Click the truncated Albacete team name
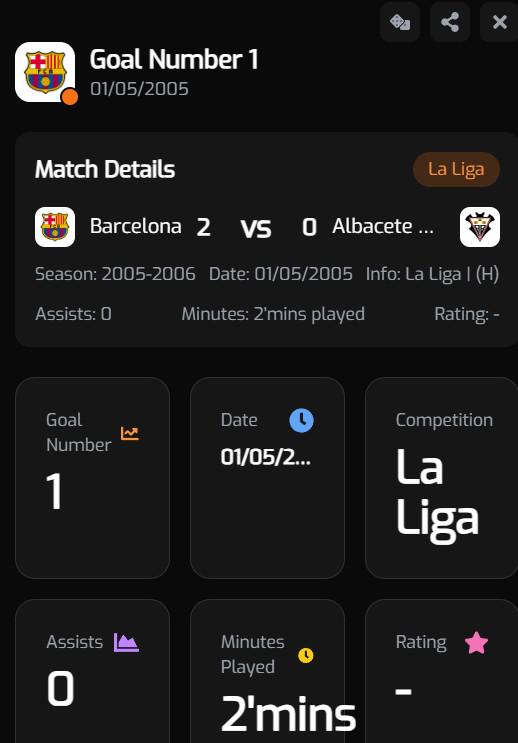This screenshot has height=743, width=518. (383, 227)
